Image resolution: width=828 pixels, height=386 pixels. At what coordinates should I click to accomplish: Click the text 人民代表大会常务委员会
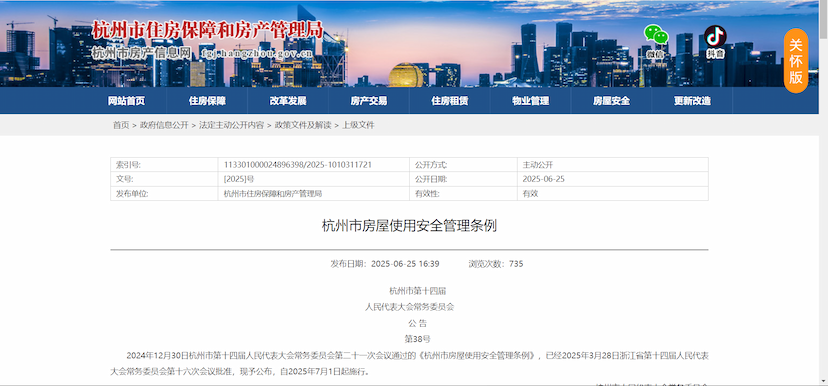point(410,307)
